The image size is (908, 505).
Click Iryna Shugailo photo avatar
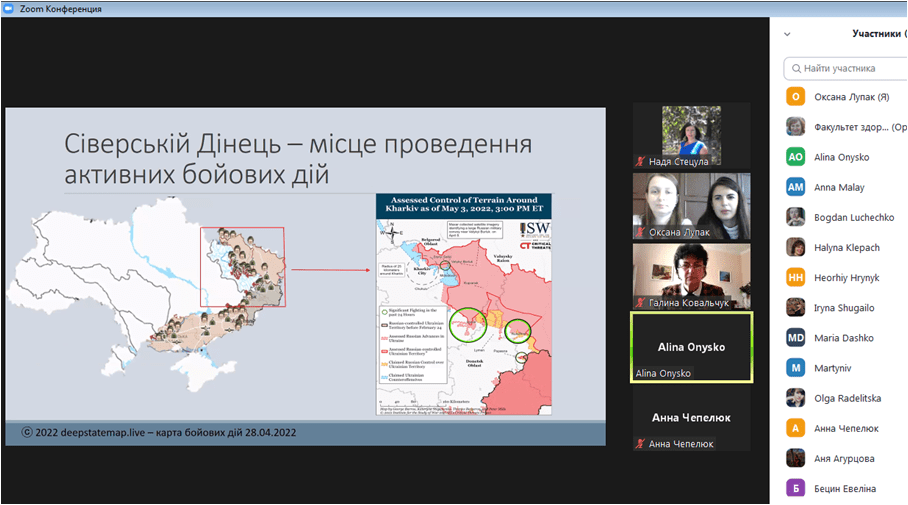[x=796, y=308]
